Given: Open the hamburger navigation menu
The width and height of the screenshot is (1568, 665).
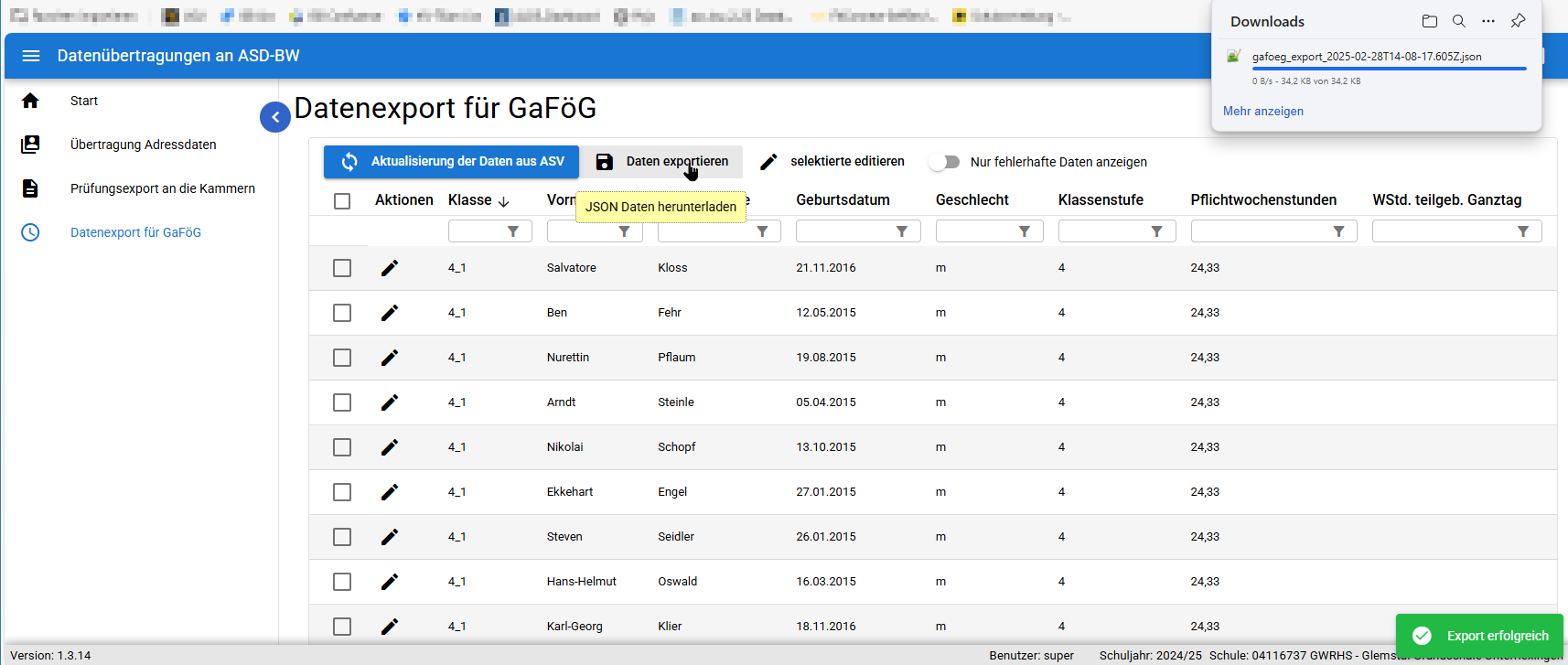Looking at the screenshot, I should coord(31,56).
